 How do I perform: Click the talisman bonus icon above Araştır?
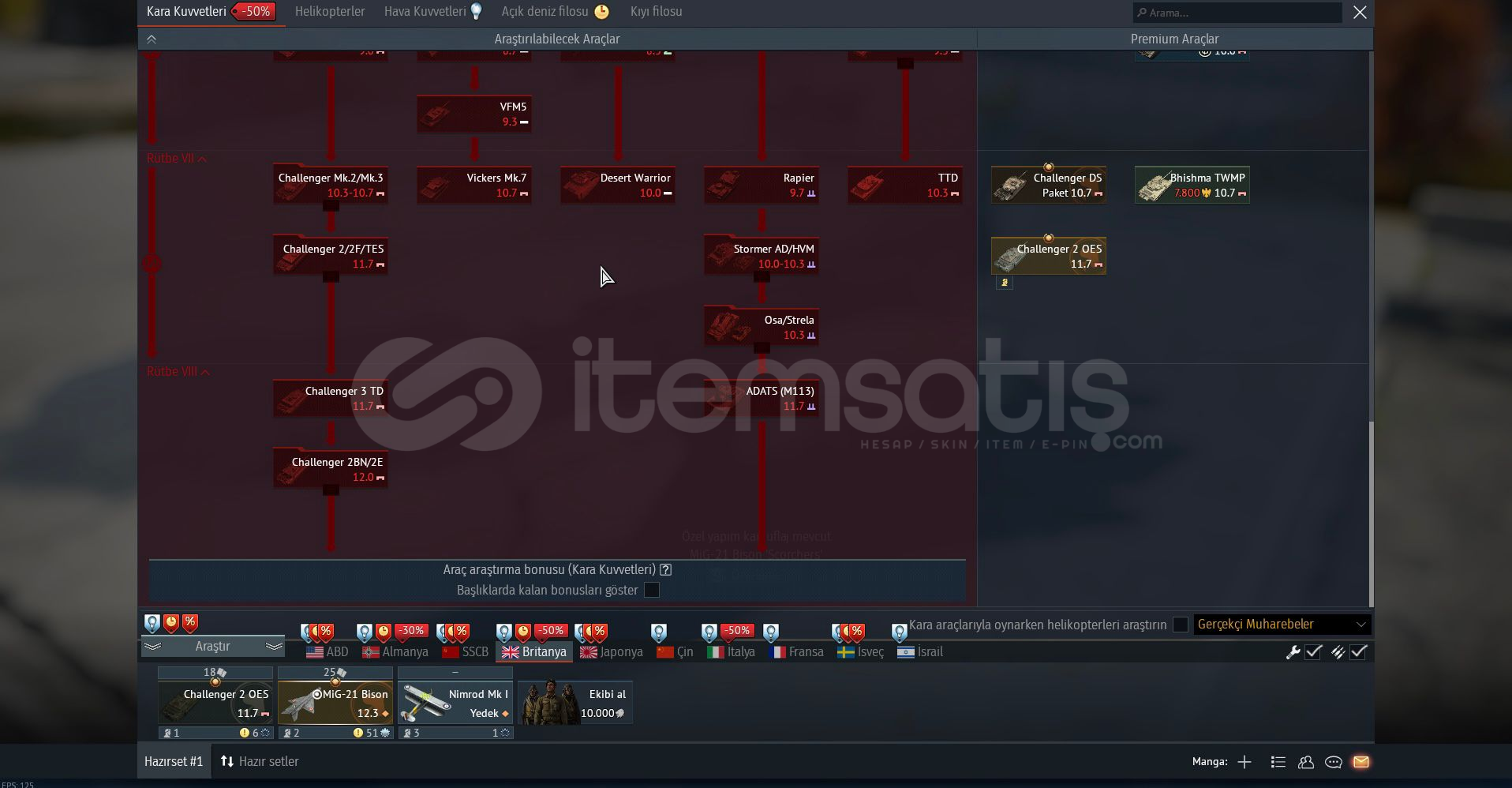coord(152,623)
